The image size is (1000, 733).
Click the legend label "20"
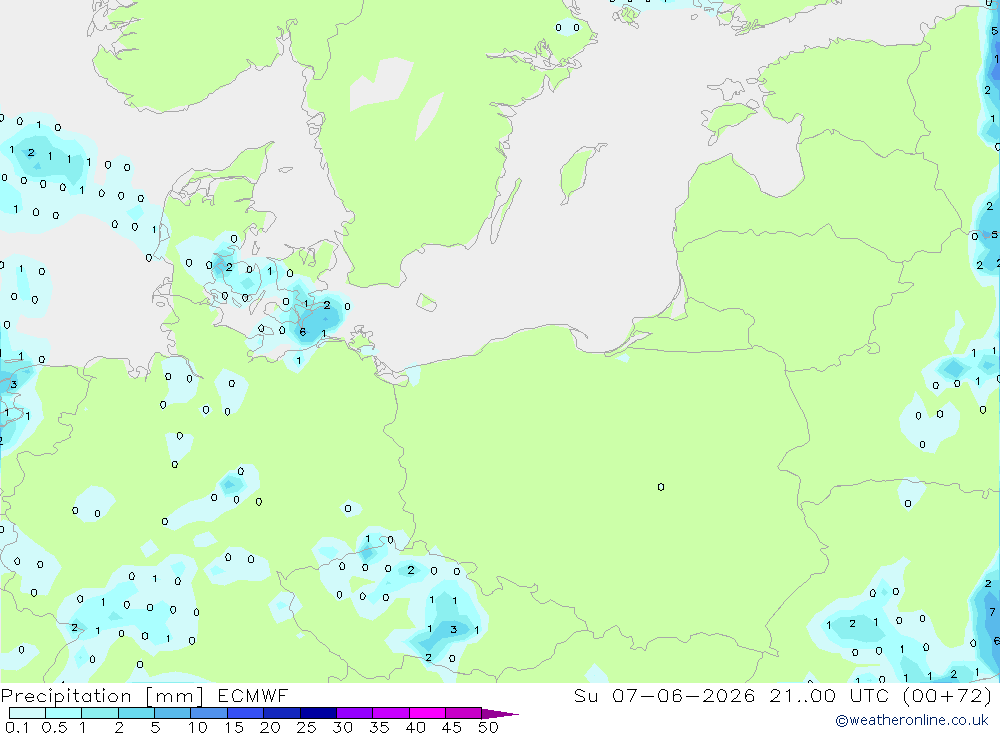(270, 727)
